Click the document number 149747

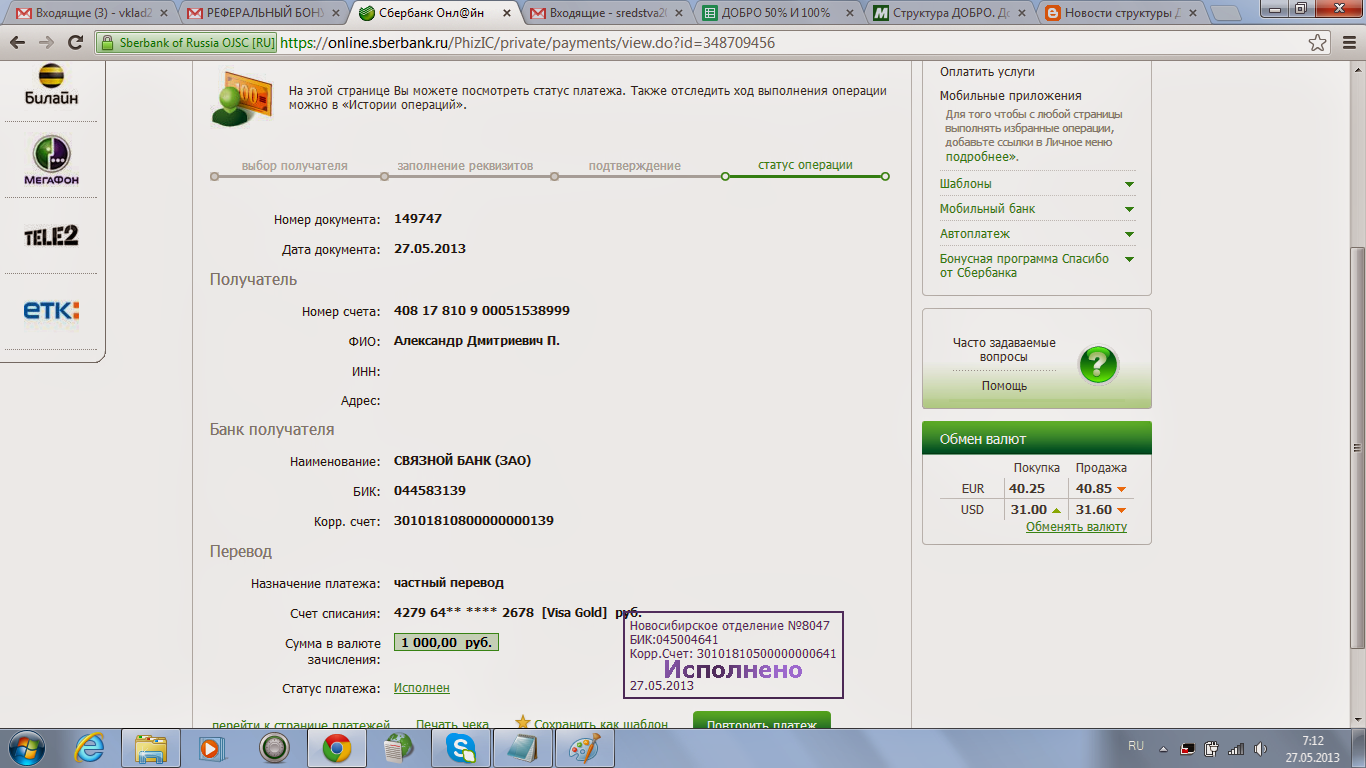pos(418,219)
